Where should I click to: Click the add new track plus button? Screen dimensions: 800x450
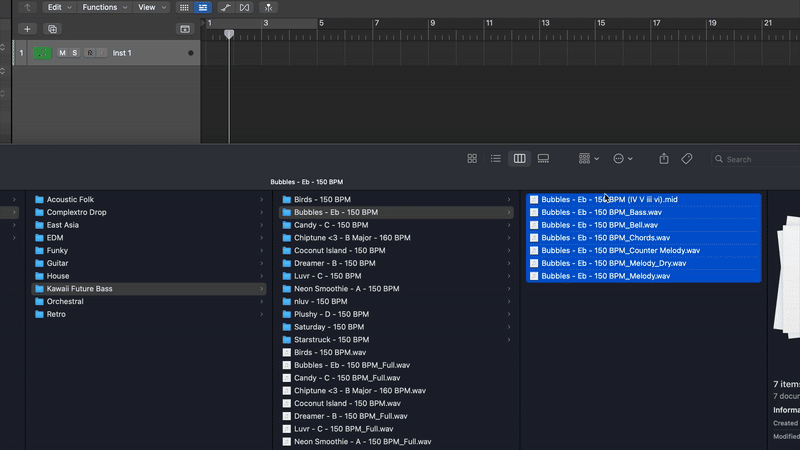tap(28, 29)
